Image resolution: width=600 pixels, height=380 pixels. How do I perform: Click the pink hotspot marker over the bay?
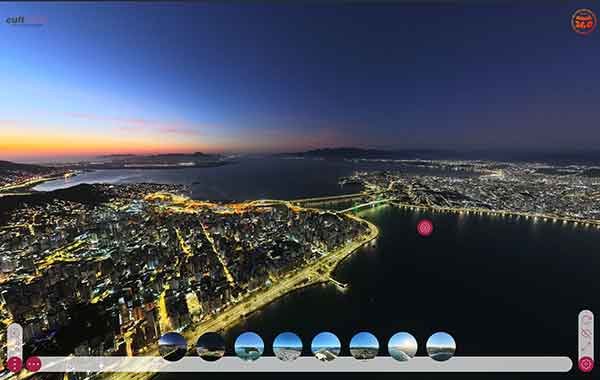point(425,228)
